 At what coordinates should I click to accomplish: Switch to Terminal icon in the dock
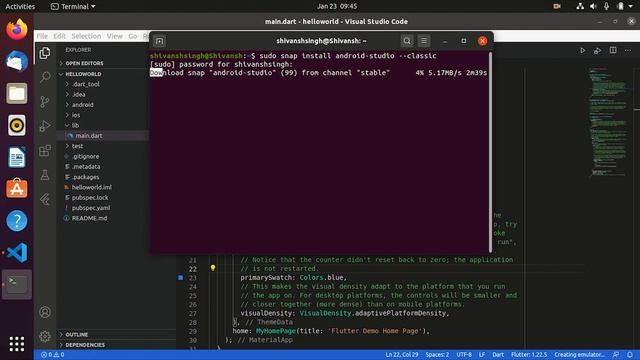pyautogui.click(x=17, y=284)
